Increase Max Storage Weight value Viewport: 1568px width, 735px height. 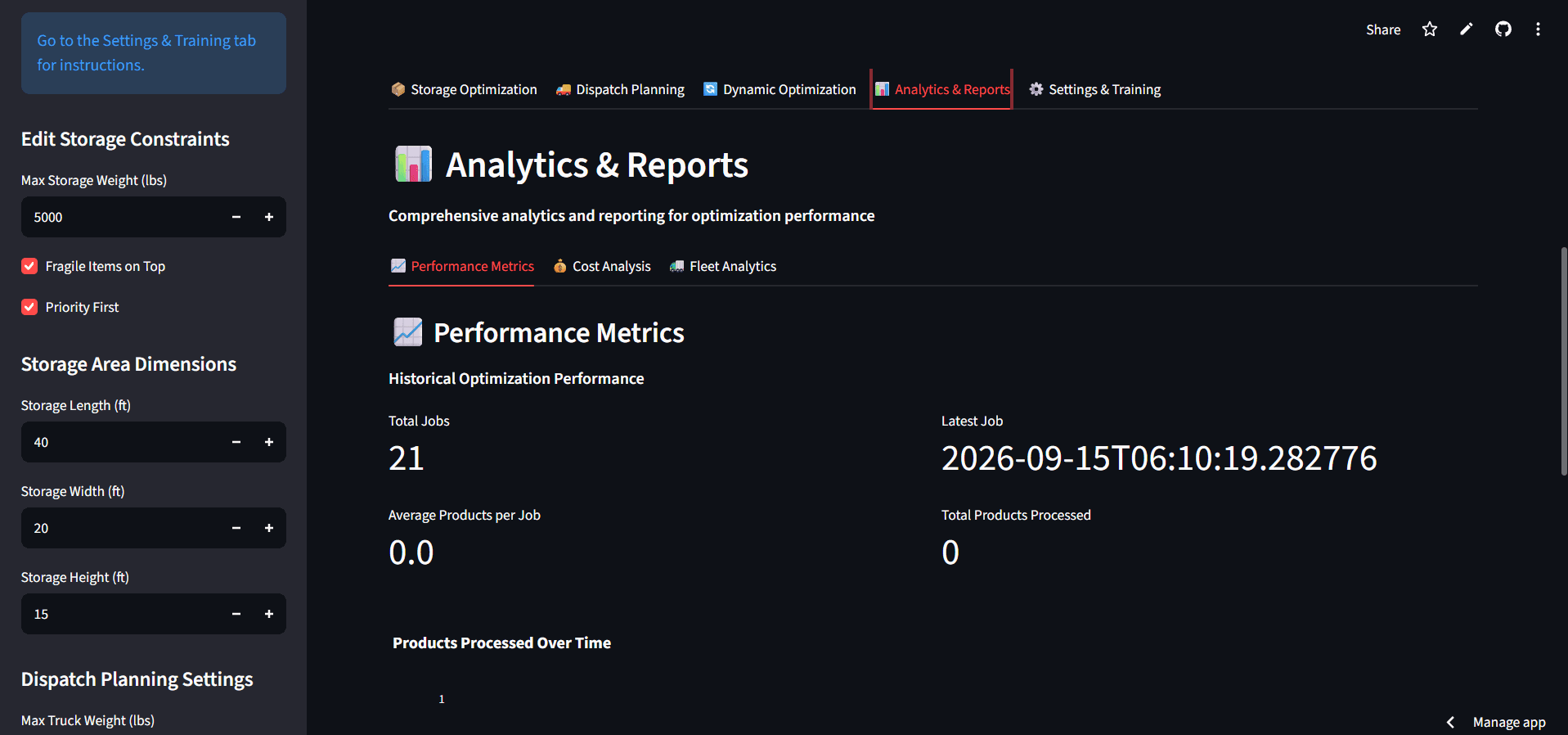click(x=269, y=217)
